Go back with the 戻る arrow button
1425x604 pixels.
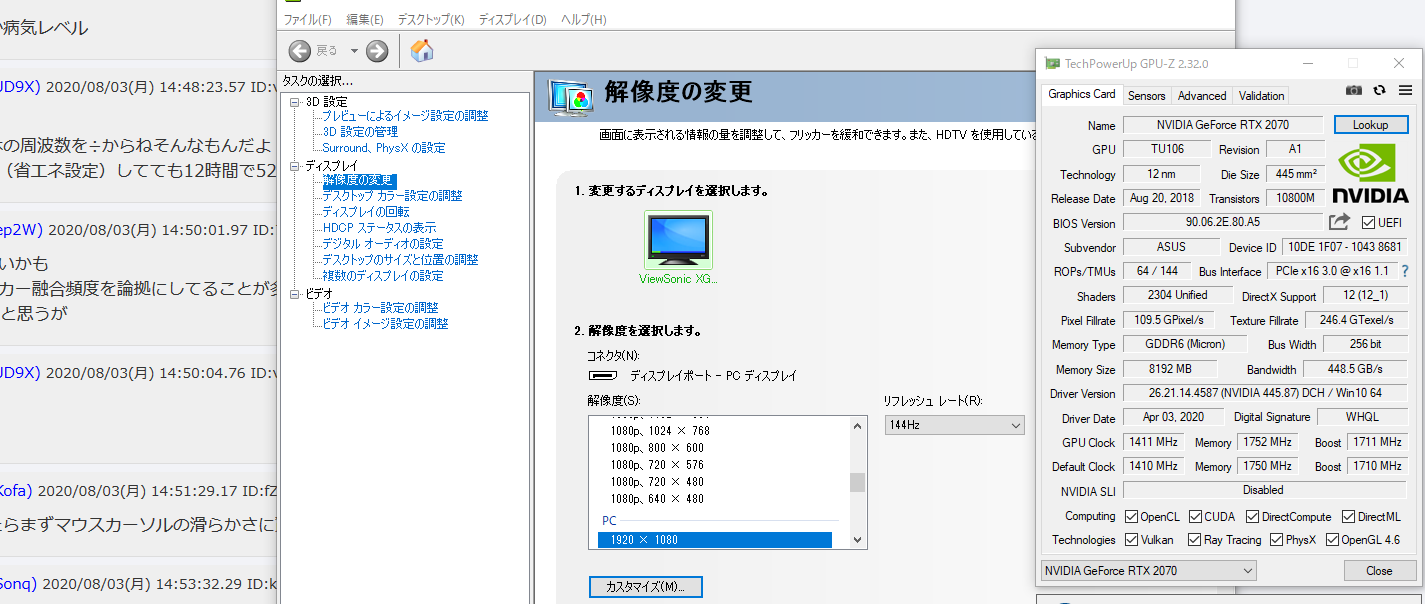point(299,51)
